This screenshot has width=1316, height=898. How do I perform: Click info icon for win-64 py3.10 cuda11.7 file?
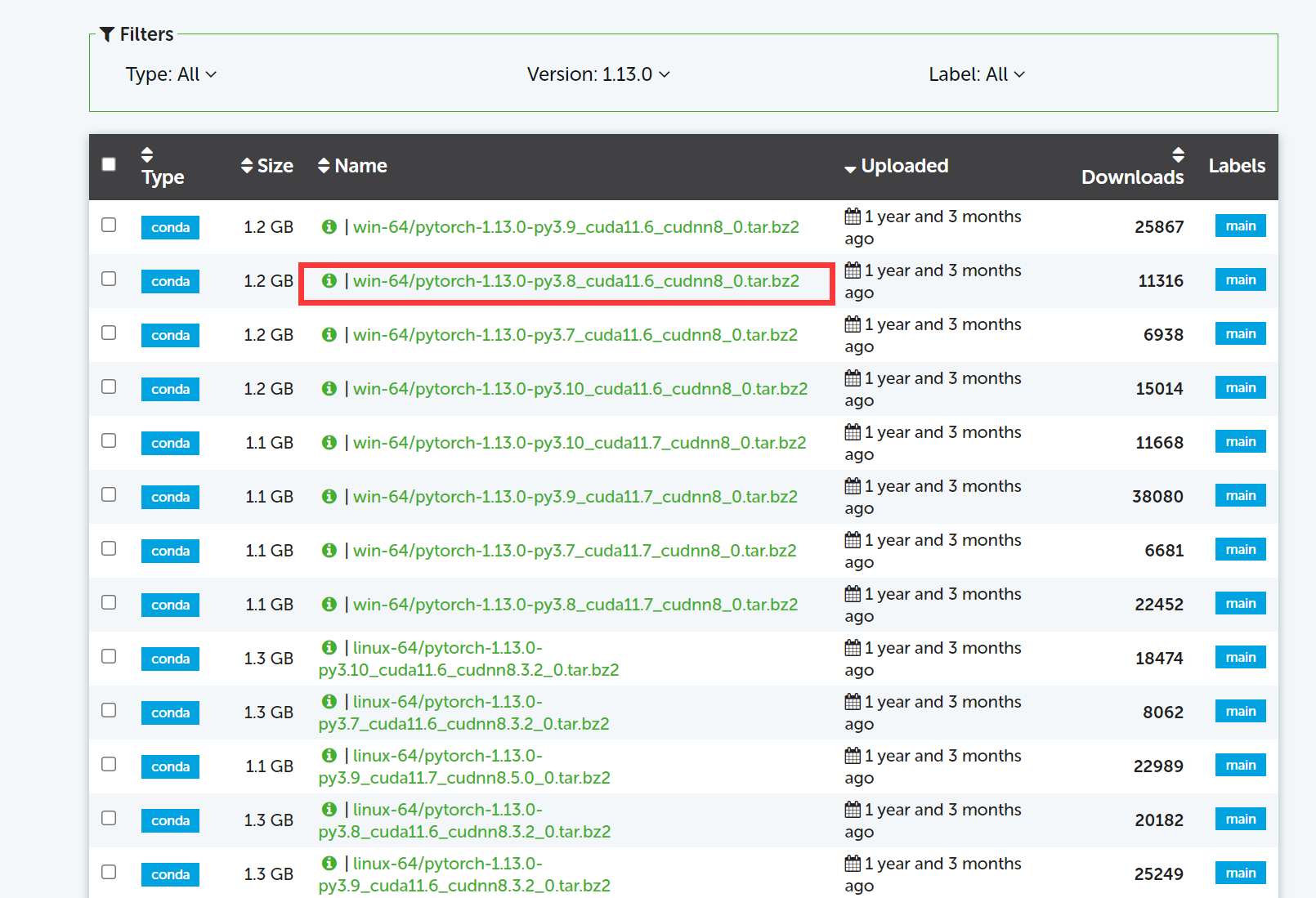coord(329,442)
